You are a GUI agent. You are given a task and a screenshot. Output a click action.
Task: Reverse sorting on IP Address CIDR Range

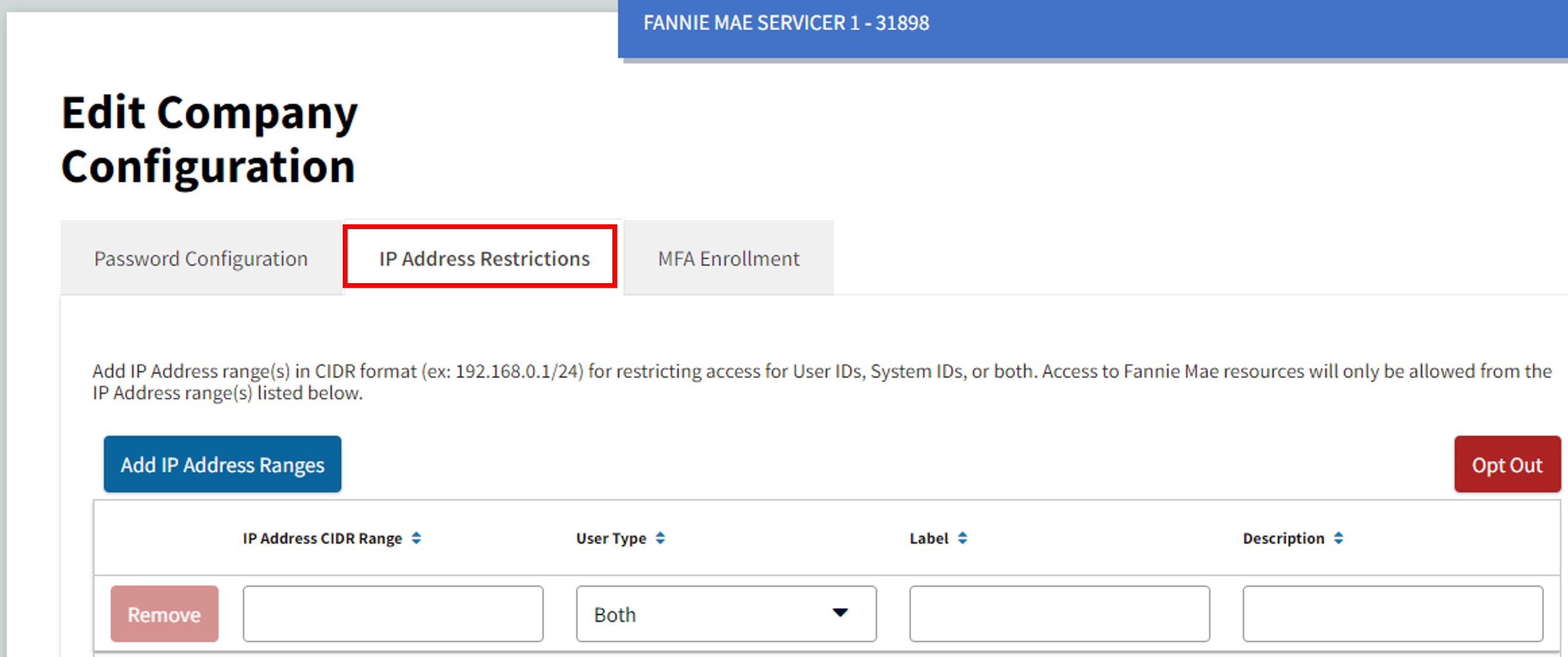[x=417, y=538]
